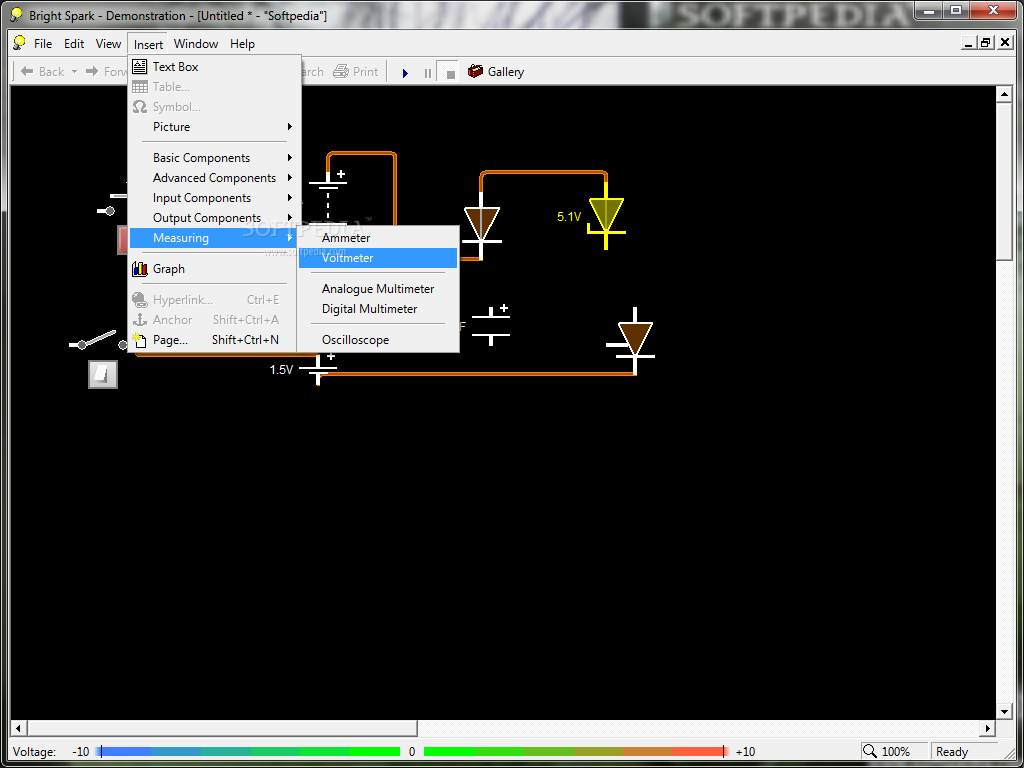Viewport: 1024px width, 768px height.
Task: Expand Advanced Components submenu
Action: click(215, 178)
